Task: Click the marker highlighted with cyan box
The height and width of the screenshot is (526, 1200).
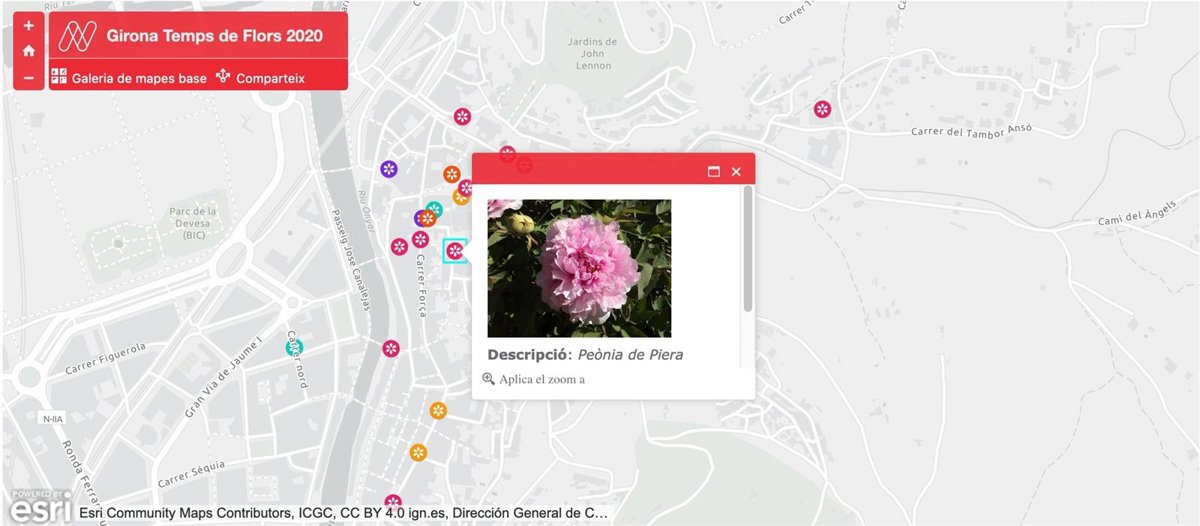Action: pos(455,251)
